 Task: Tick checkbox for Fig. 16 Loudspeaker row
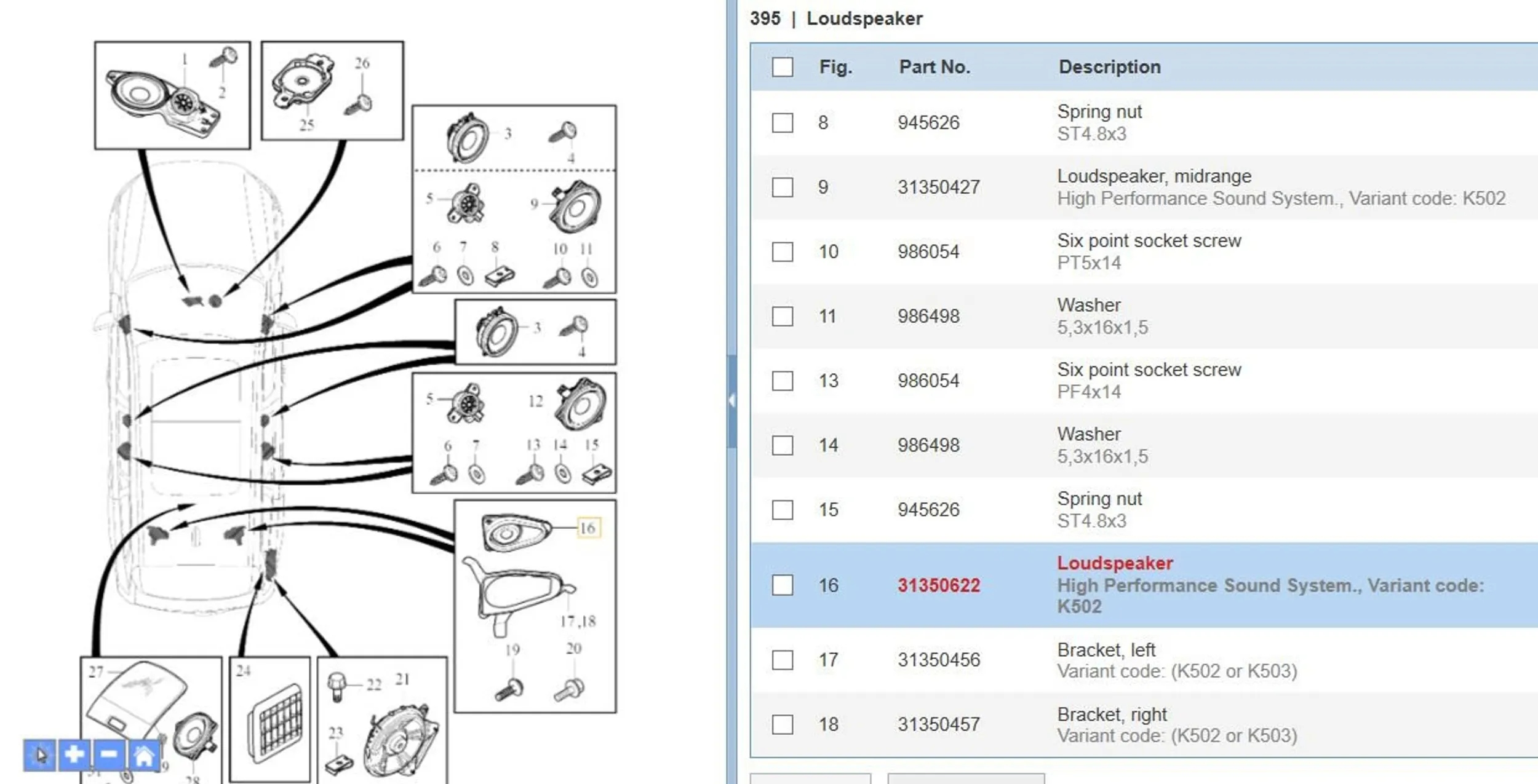point(783,585)
